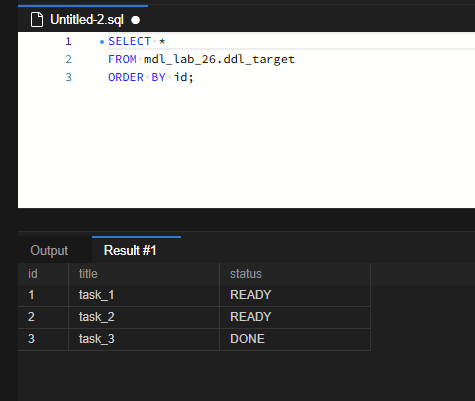475x401 pixels.
Task: Click the file icon on Untitled-2.sql tab
Action: pos(37,20)
